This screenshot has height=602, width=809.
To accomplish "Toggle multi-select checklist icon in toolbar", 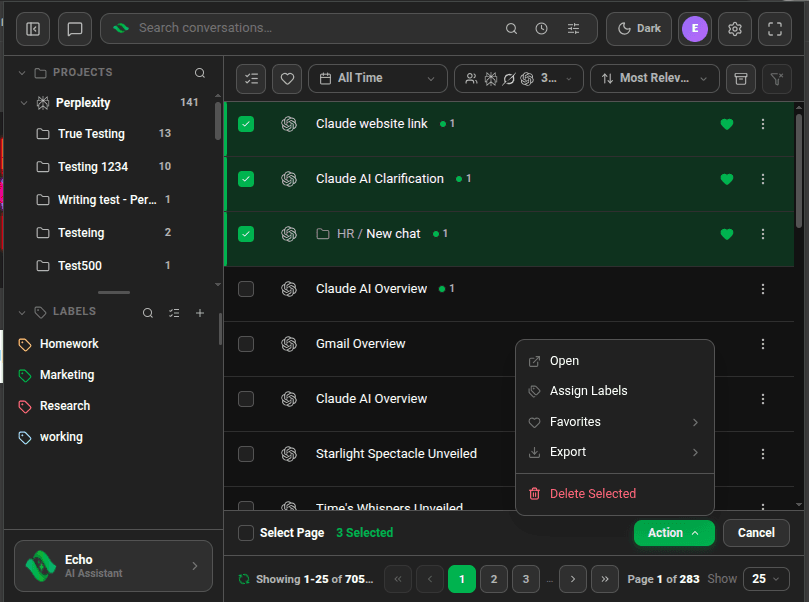I will [x=251, y=79].
